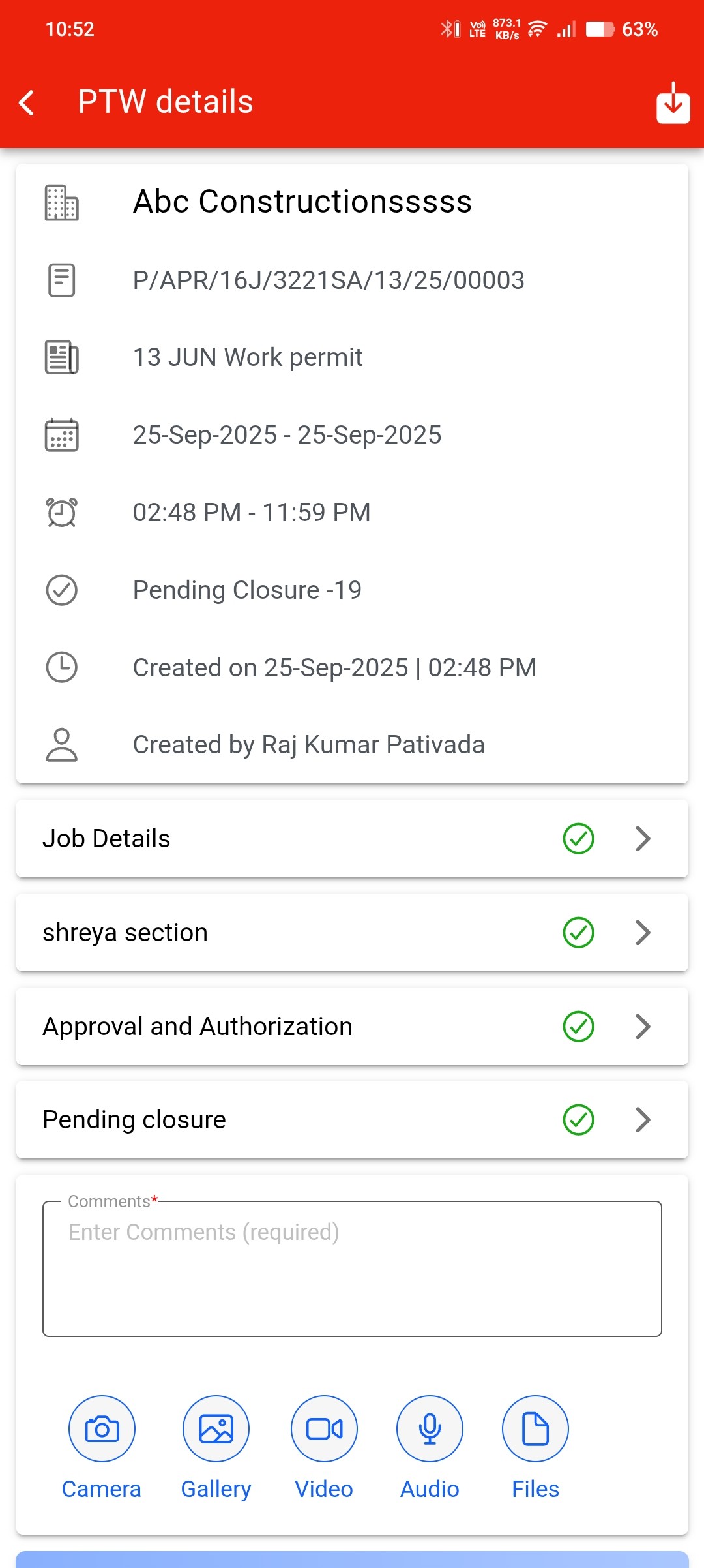Tap Created by Raj Kumar Pativada

tap(308, 745)
